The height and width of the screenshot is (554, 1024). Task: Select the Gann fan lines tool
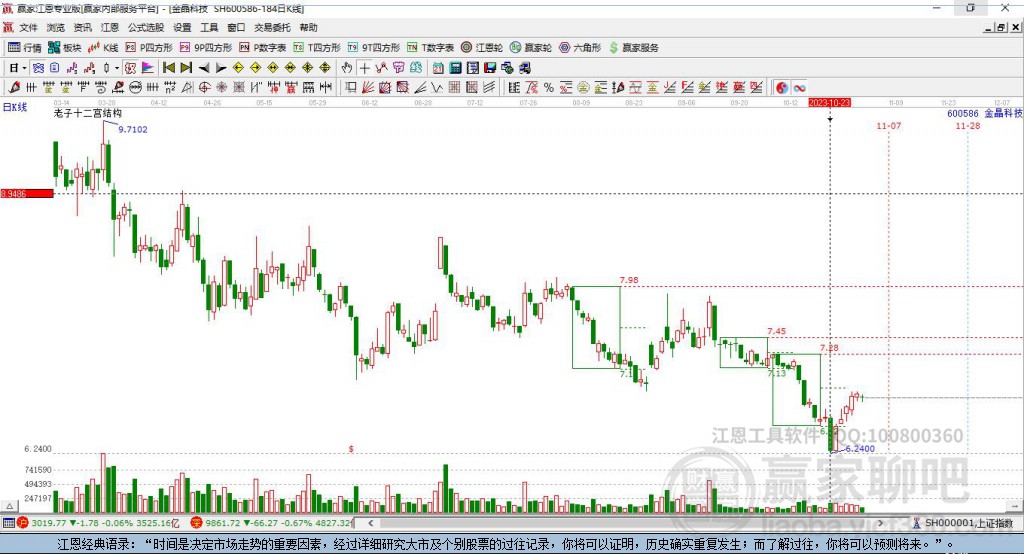pos(368,88)
